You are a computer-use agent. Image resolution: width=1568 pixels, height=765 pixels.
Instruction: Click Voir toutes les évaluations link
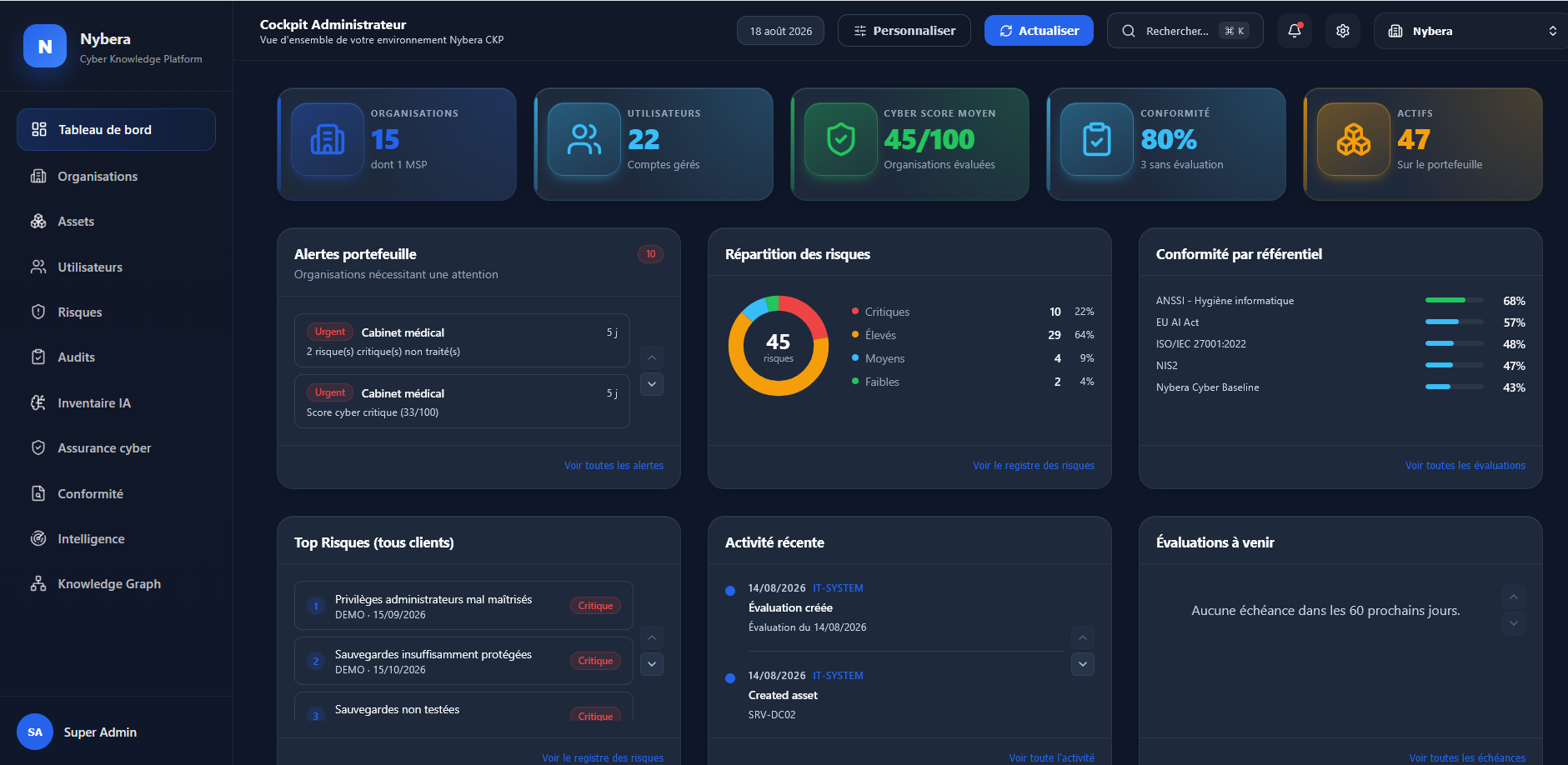tap(1465, 466)
